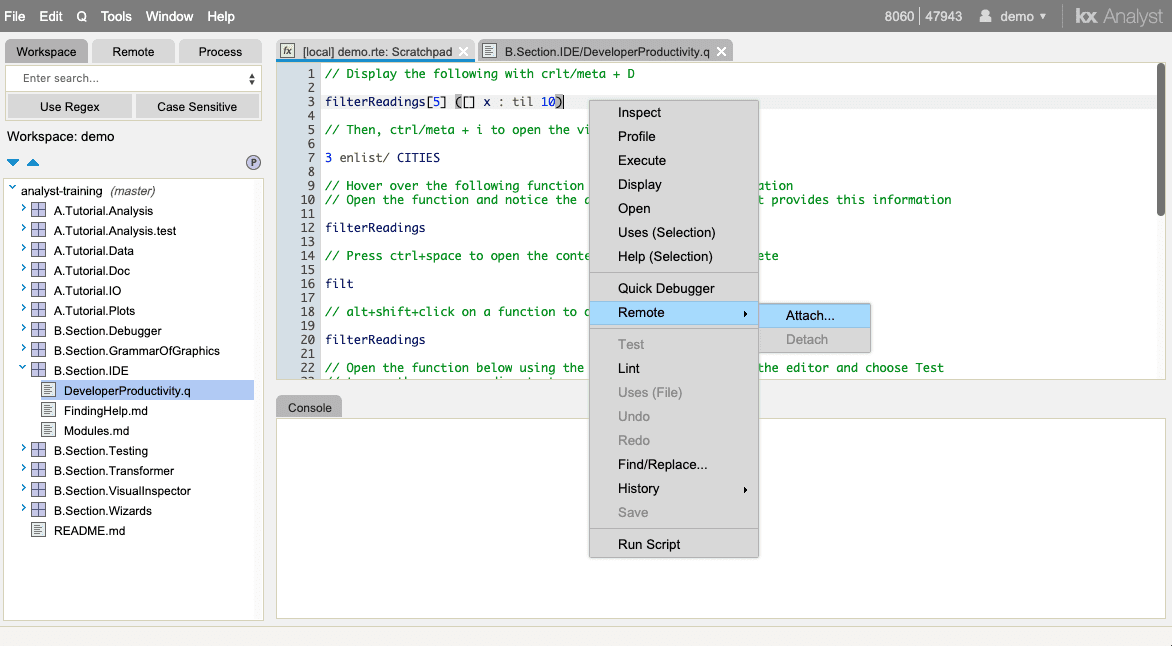
Task: Switch to the demo.rte Scratchpad tab
Action: coord(376,52)
